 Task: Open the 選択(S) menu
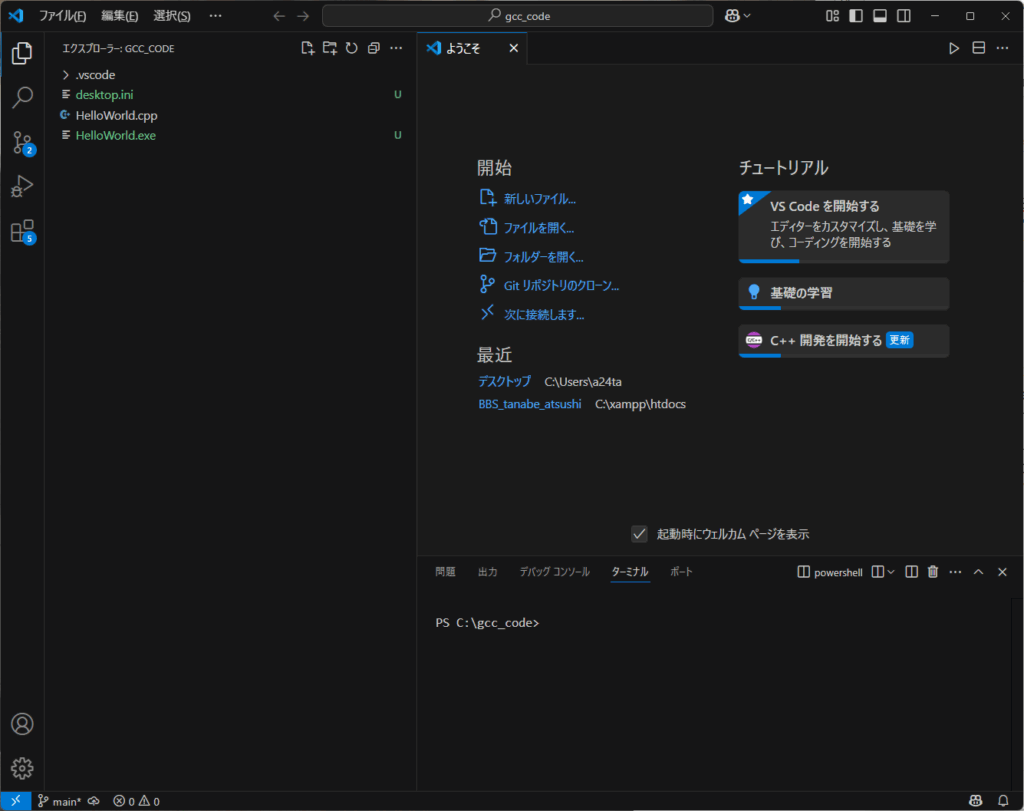(172, 16)
